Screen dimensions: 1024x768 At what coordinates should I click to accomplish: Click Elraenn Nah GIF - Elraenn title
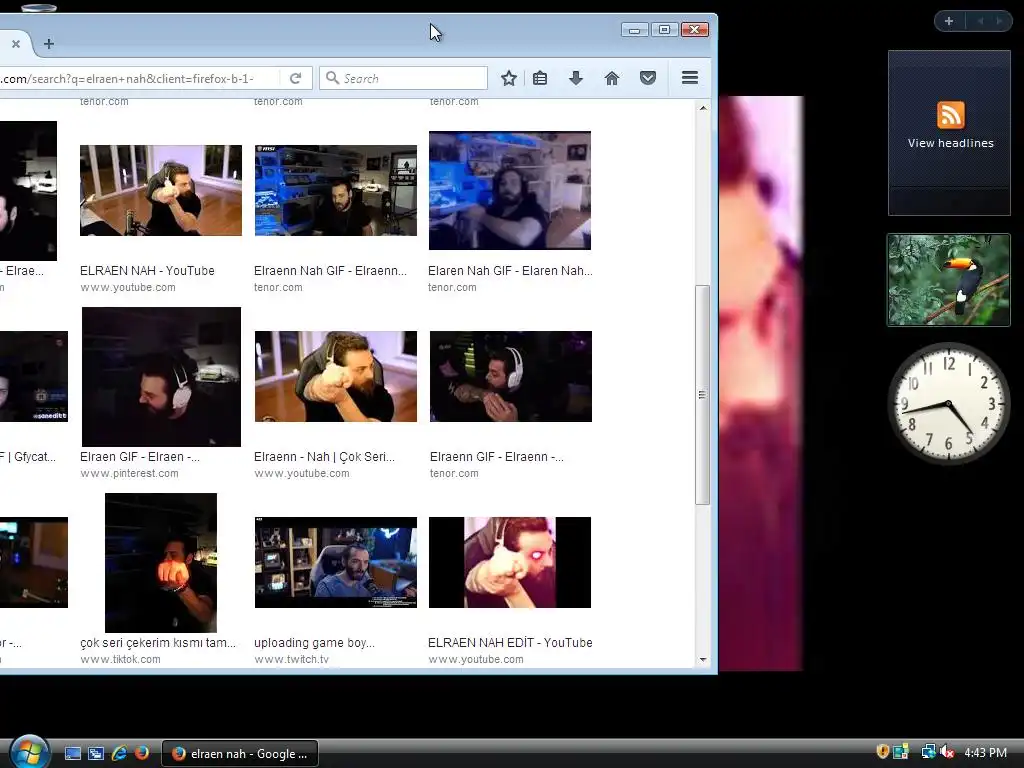330,270
